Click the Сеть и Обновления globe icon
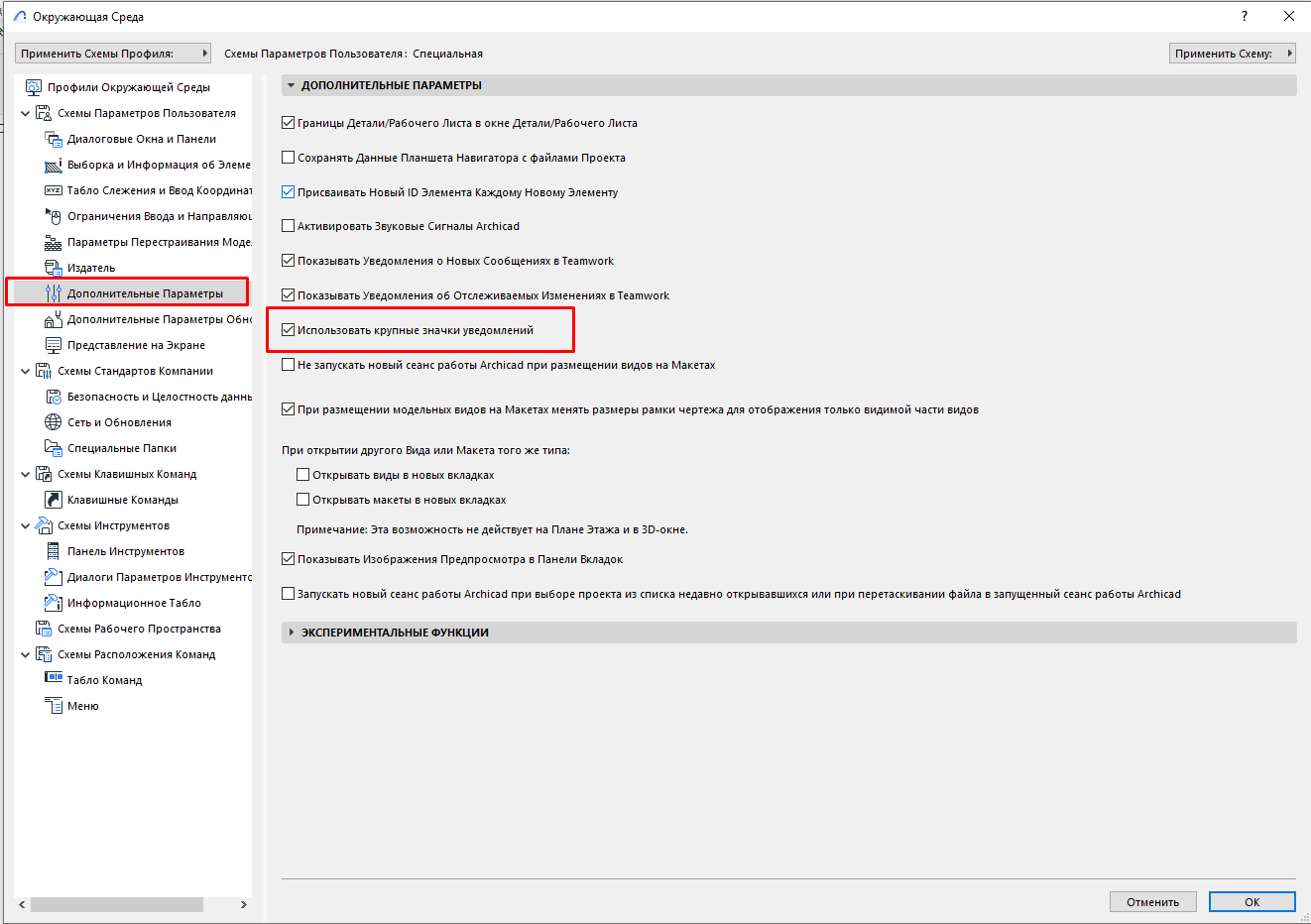The width and height of the screenshot is (1311, 924). tap(54, 422)
